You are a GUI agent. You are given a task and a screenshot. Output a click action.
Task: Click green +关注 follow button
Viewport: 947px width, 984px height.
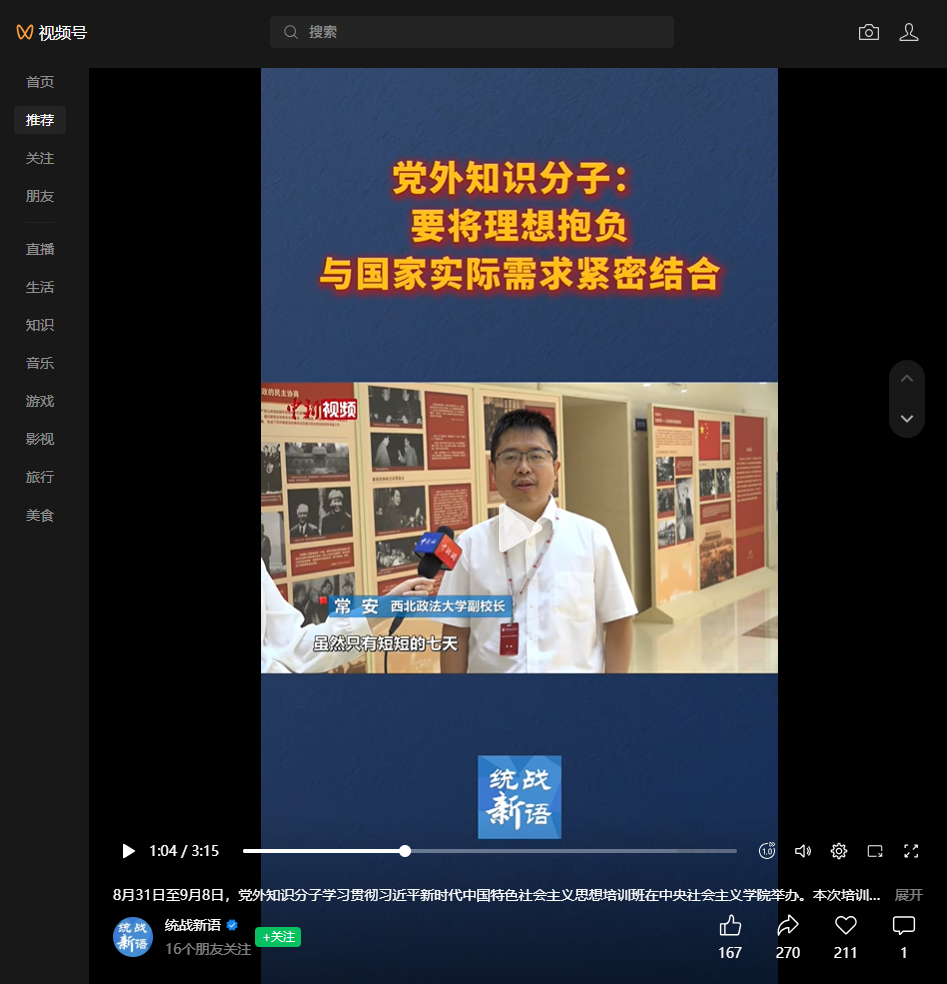(278, 937)
